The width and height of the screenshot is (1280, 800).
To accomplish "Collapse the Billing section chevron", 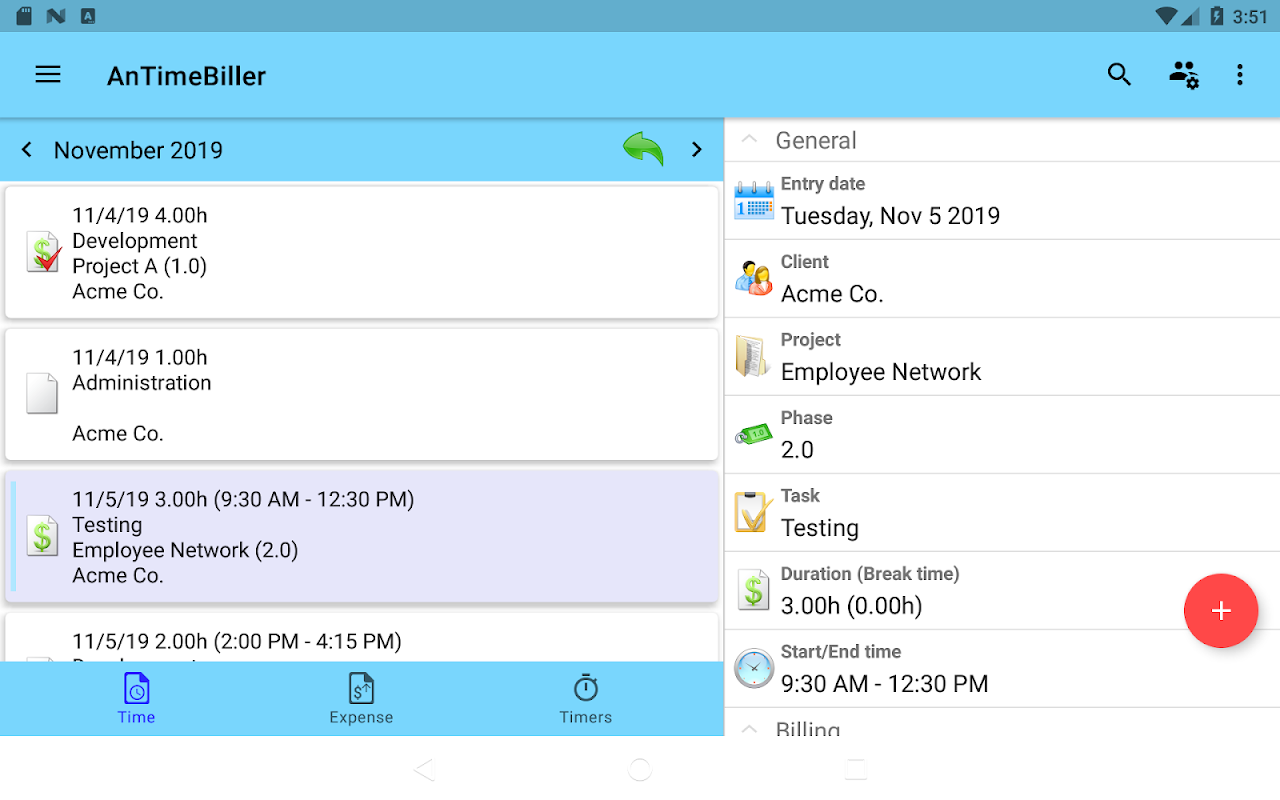I will tap(749, 729).
